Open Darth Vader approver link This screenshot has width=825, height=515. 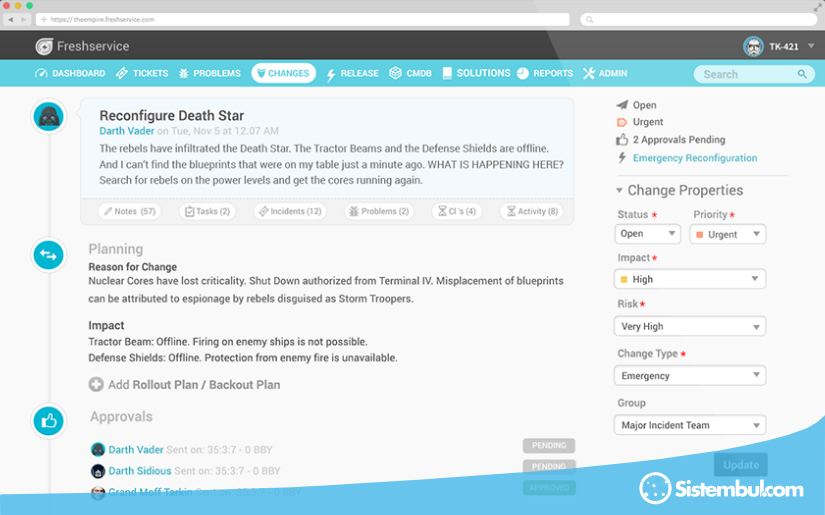pos(136,450)
